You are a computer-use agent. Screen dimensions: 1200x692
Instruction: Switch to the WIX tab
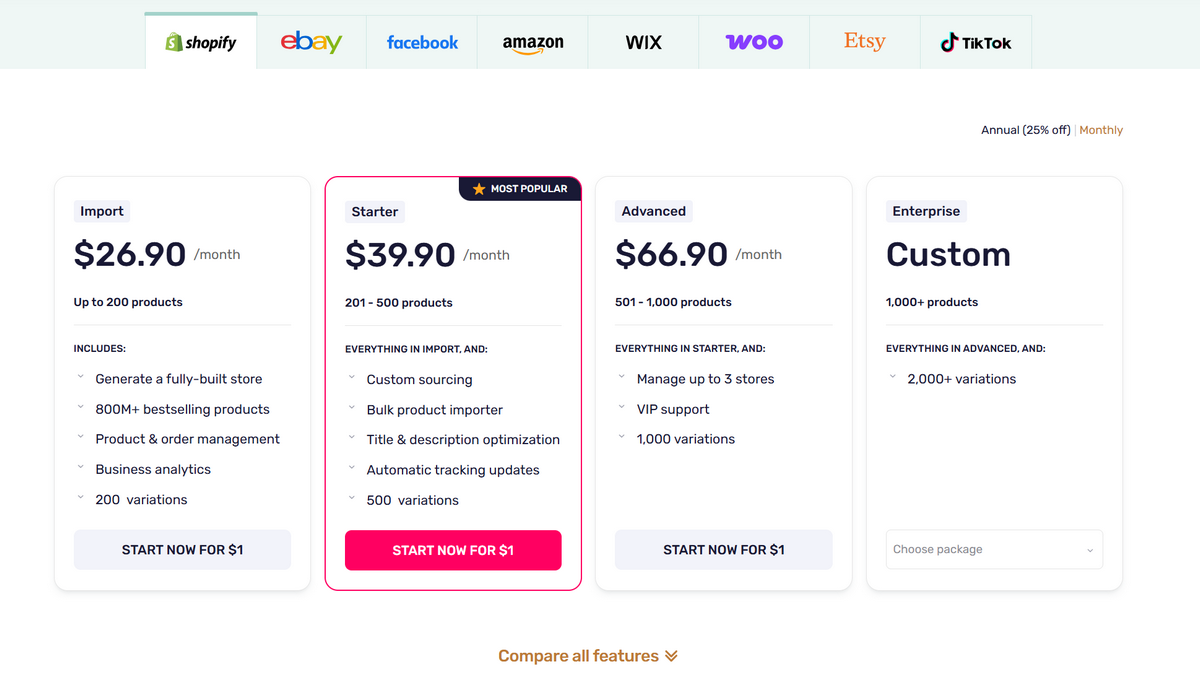643,42
